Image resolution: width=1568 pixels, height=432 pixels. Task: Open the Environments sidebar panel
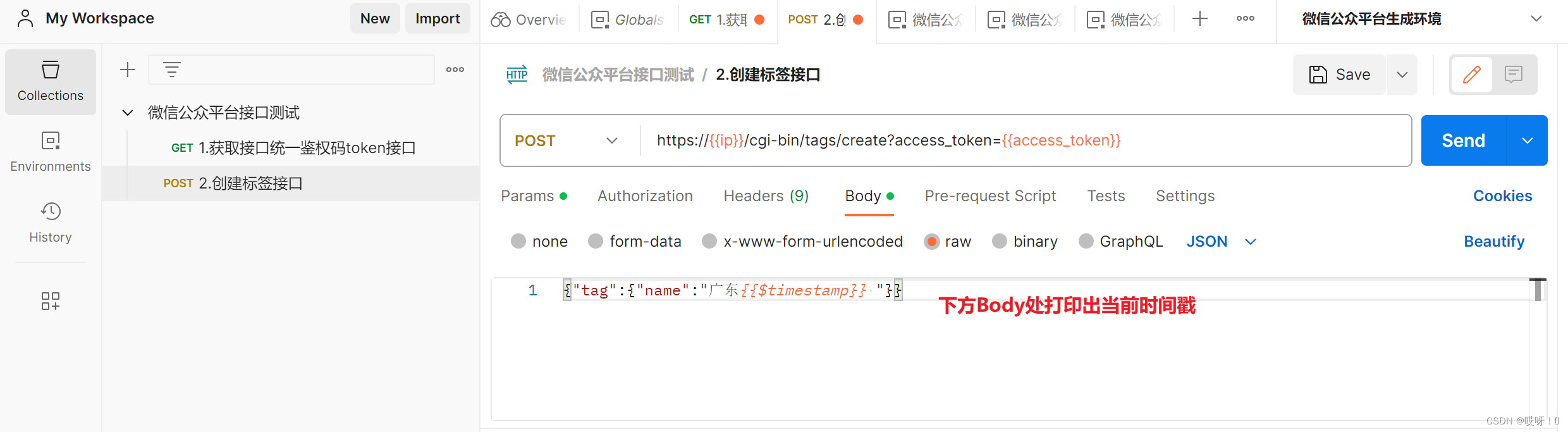pos(51,152)
